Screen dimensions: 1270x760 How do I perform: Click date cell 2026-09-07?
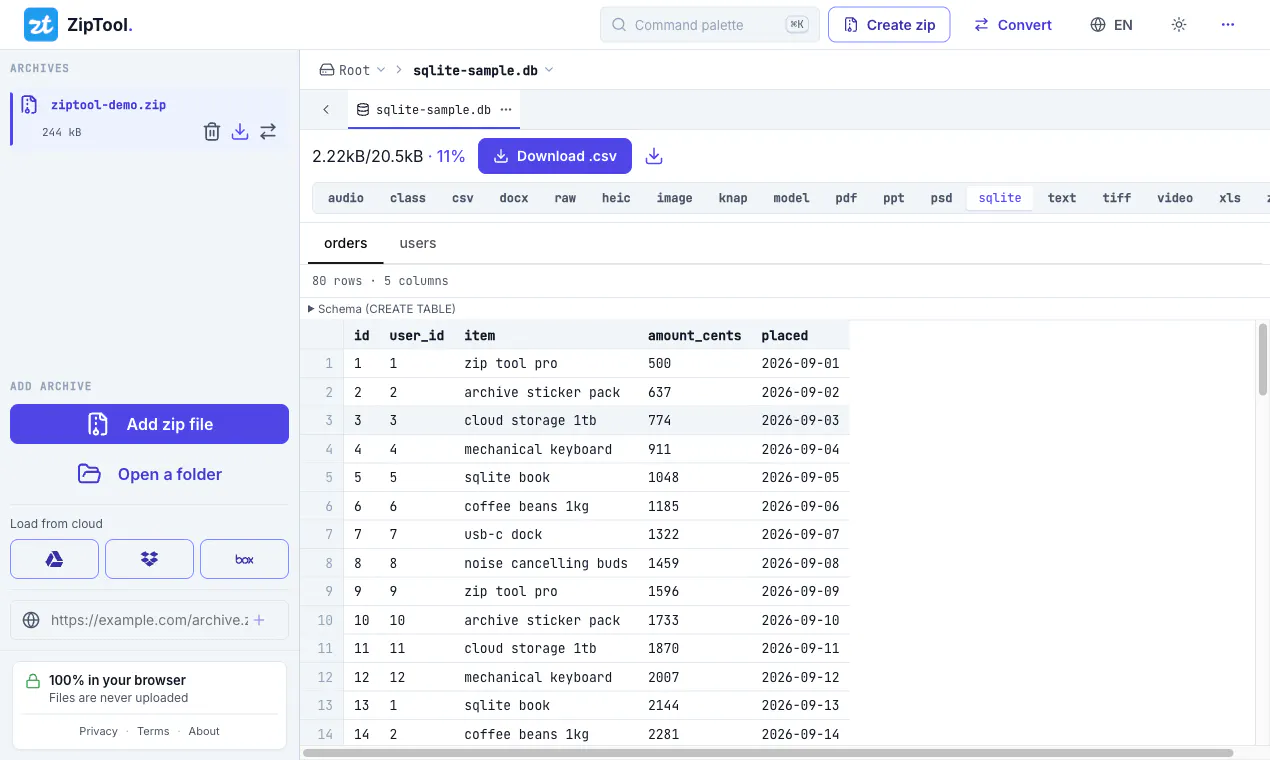coord(800,534)
